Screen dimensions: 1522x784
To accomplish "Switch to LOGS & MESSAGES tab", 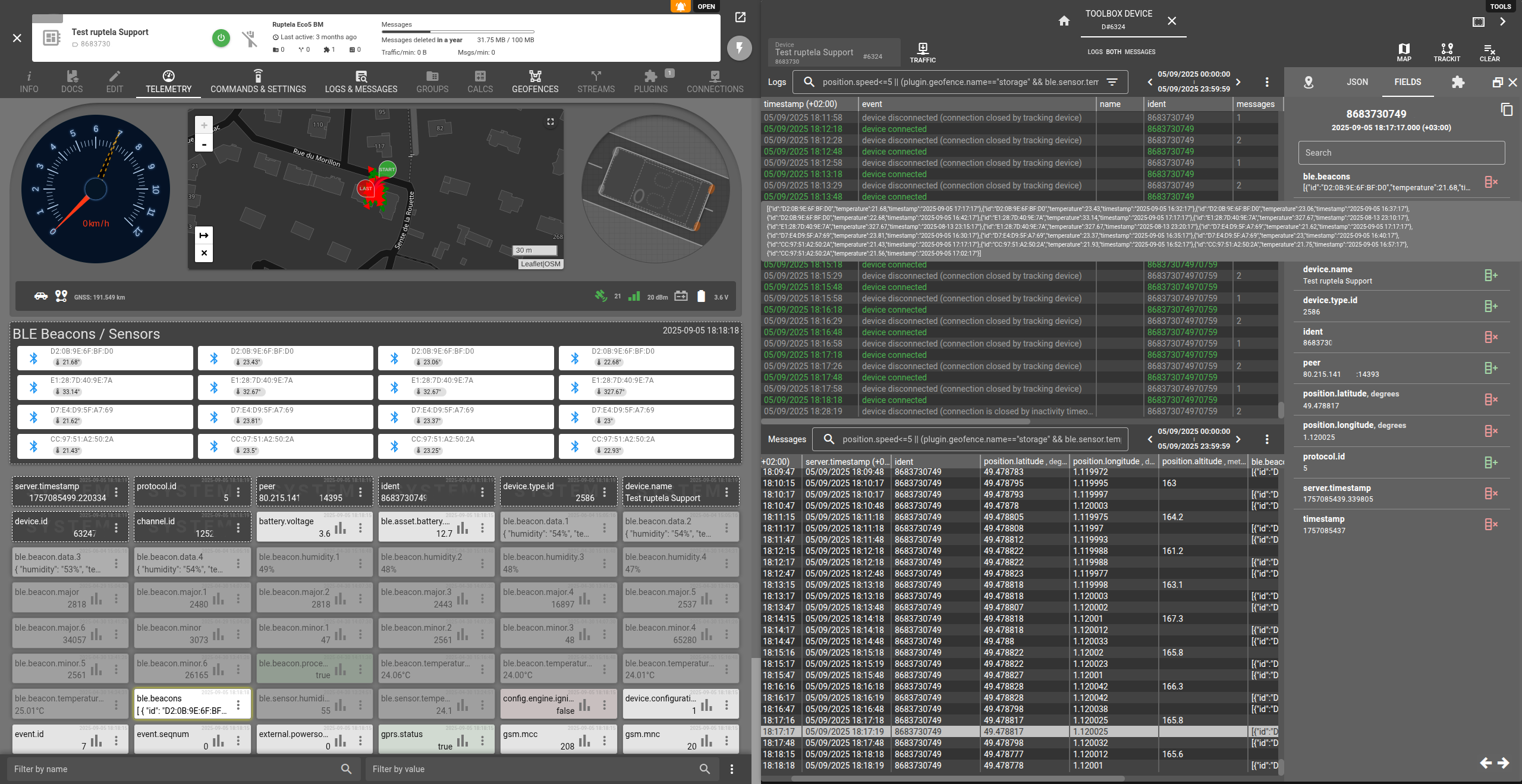I will point(361,82).
